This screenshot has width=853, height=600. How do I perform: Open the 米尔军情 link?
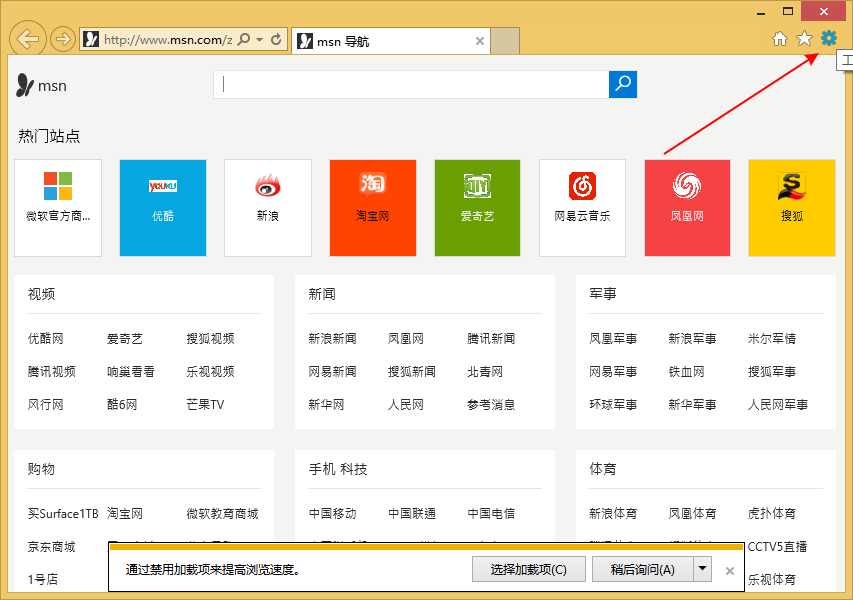(772, 339)
